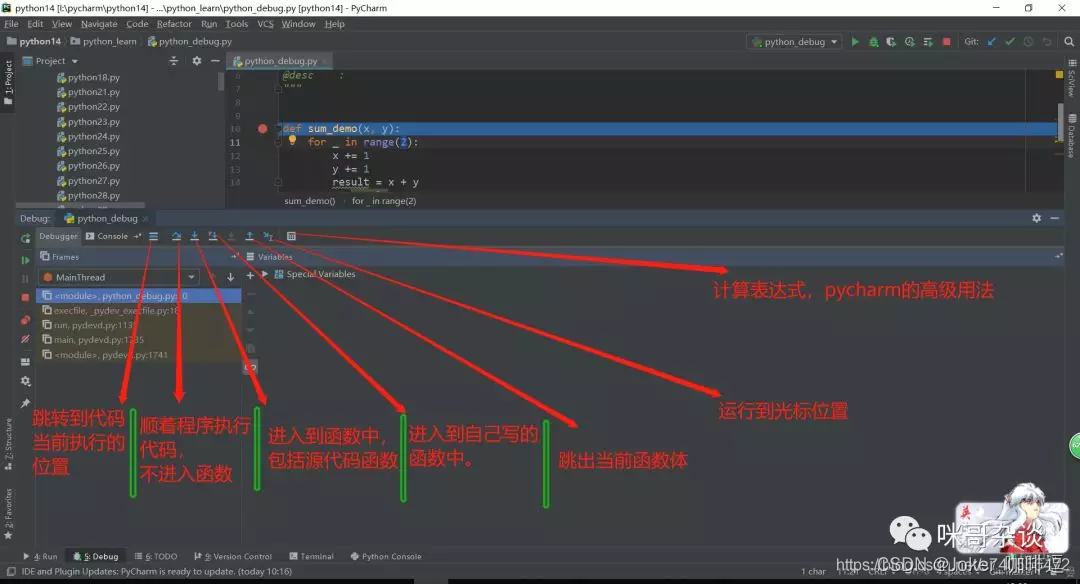Open the Evaluate Expression calculator icon
Image resolution: width=1080 pixels, height=584 pixels.
click(290, 236)
